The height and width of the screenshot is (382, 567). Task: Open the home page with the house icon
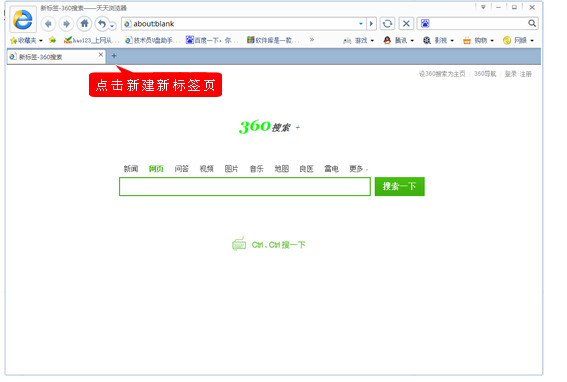pos(84,24)
